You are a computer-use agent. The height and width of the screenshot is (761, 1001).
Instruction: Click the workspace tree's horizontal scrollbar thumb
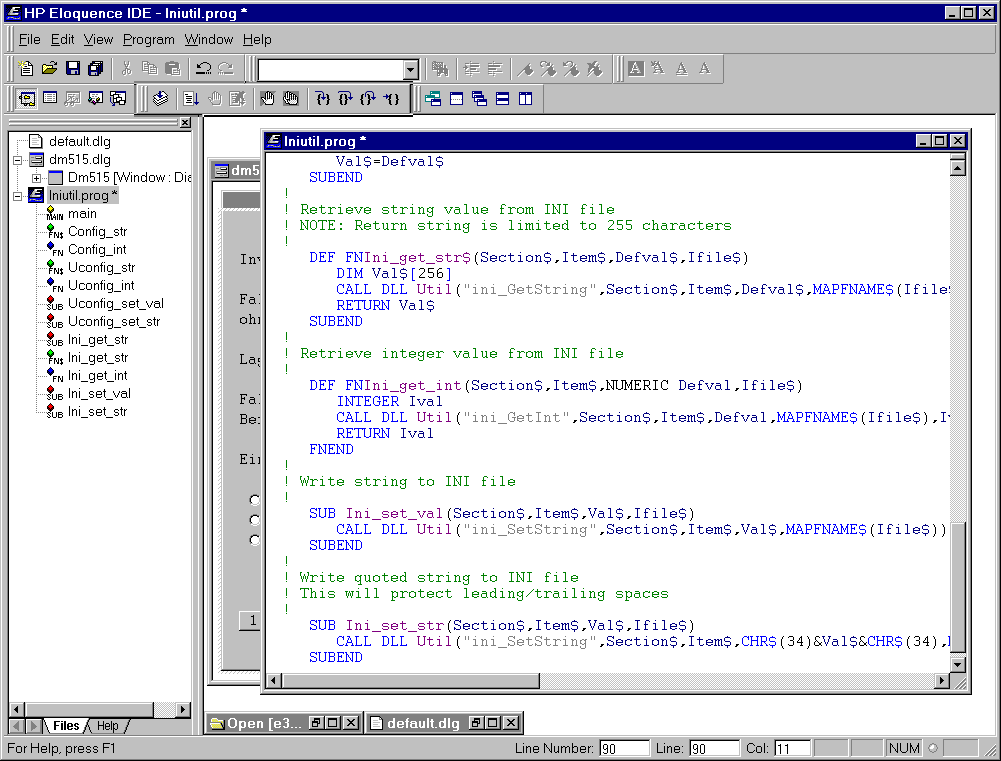(x=89, y=709)
